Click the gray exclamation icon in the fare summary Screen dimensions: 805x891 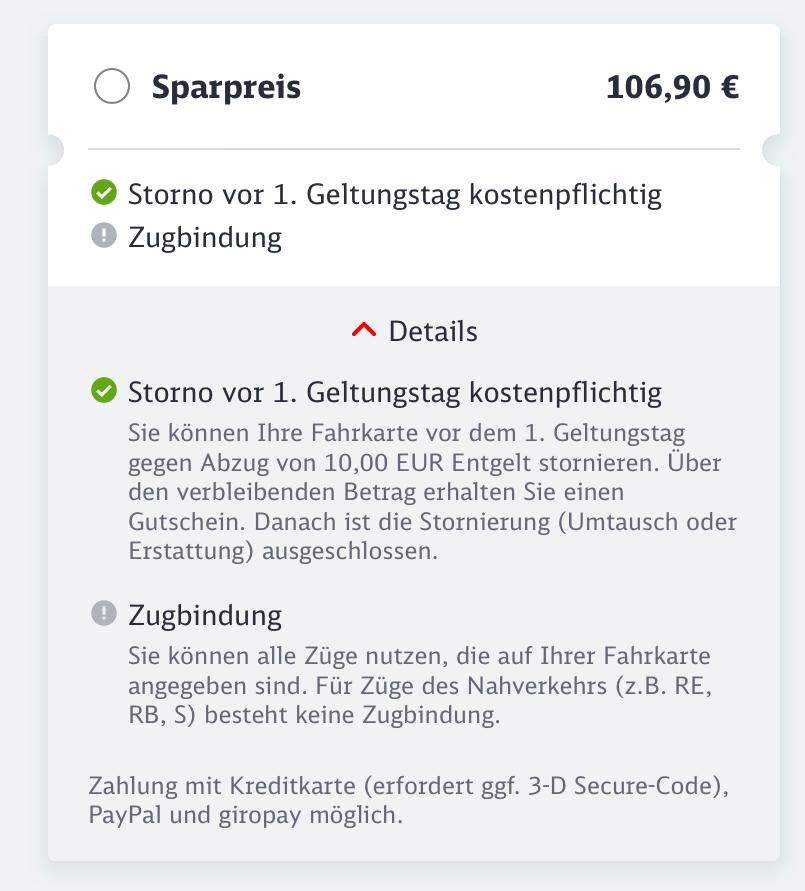(103, 237)
